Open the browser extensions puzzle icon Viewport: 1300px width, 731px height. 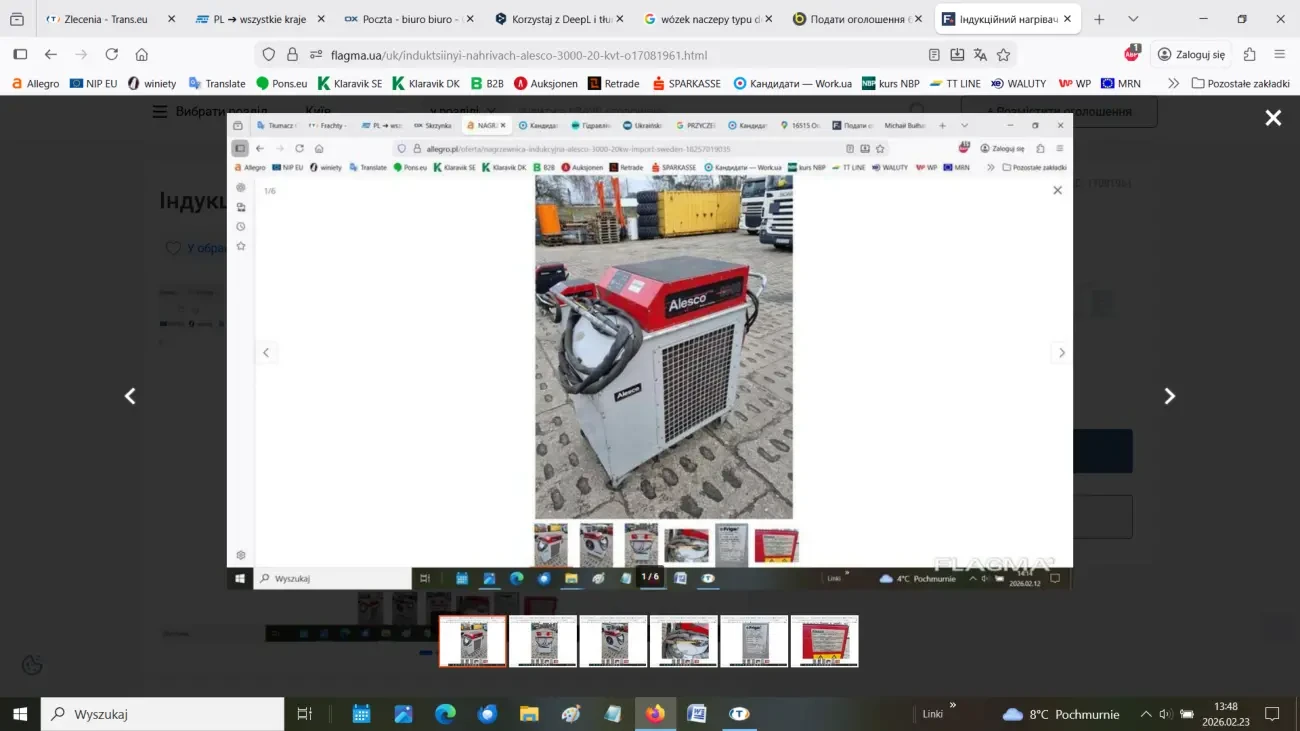pyautogui.click(x=1249, y=55)
